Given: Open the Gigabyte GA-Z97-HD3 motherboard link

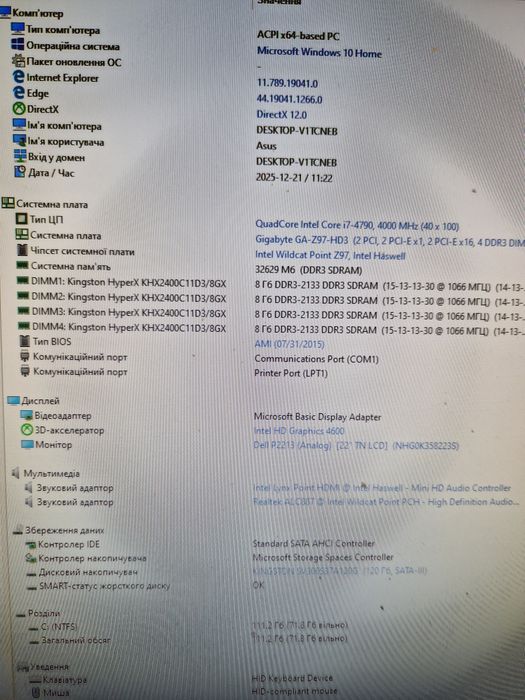Looking at the screenshot, I should tap(389, 241).
